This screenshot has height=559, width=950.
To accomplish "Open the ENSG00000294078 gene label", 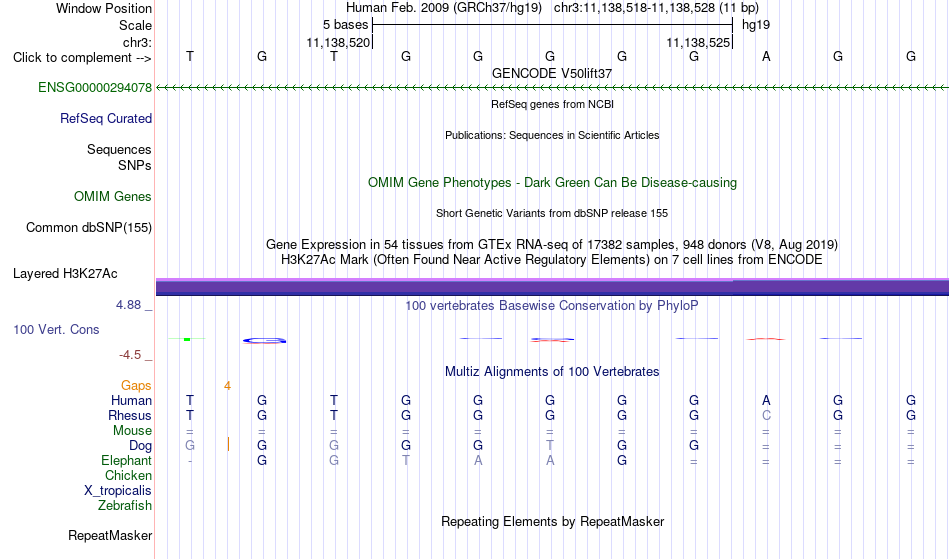I will point(95,87).
